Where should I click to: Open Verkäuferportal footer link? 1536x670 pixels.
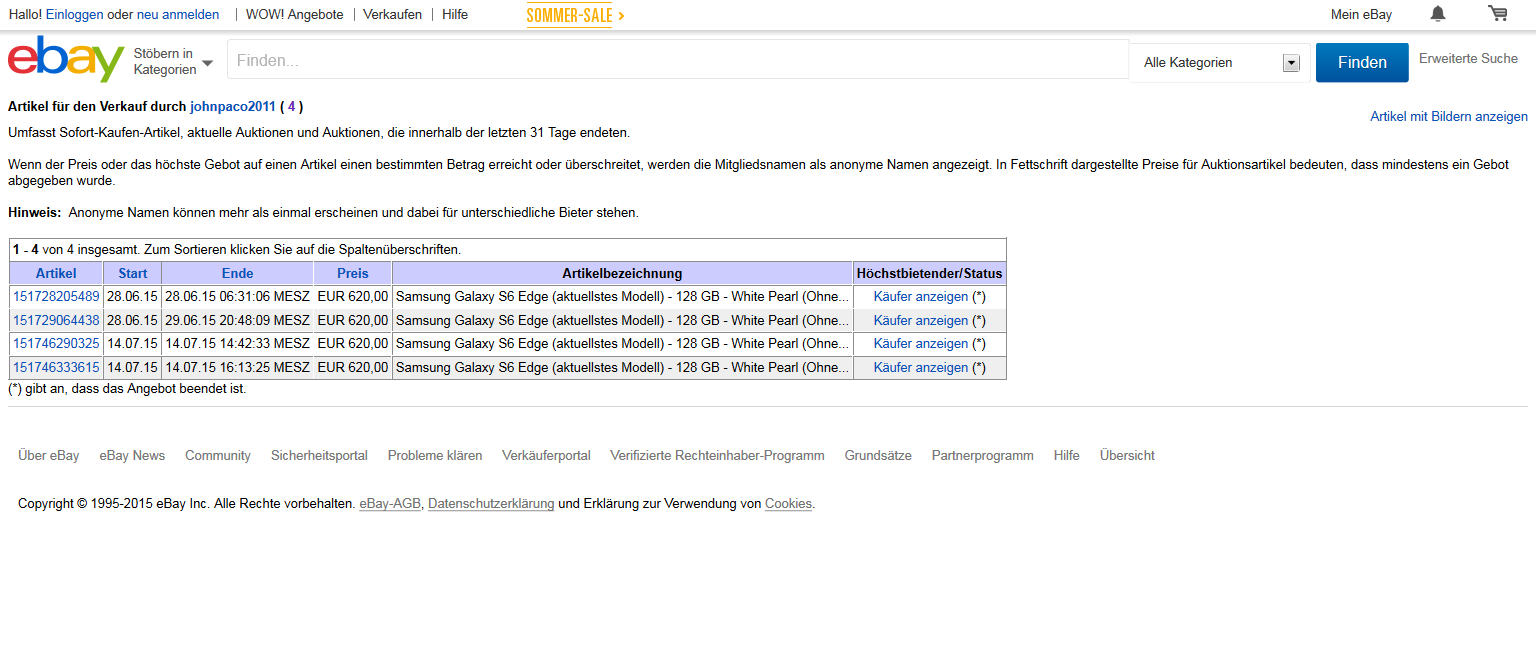[x=546, y=456]
